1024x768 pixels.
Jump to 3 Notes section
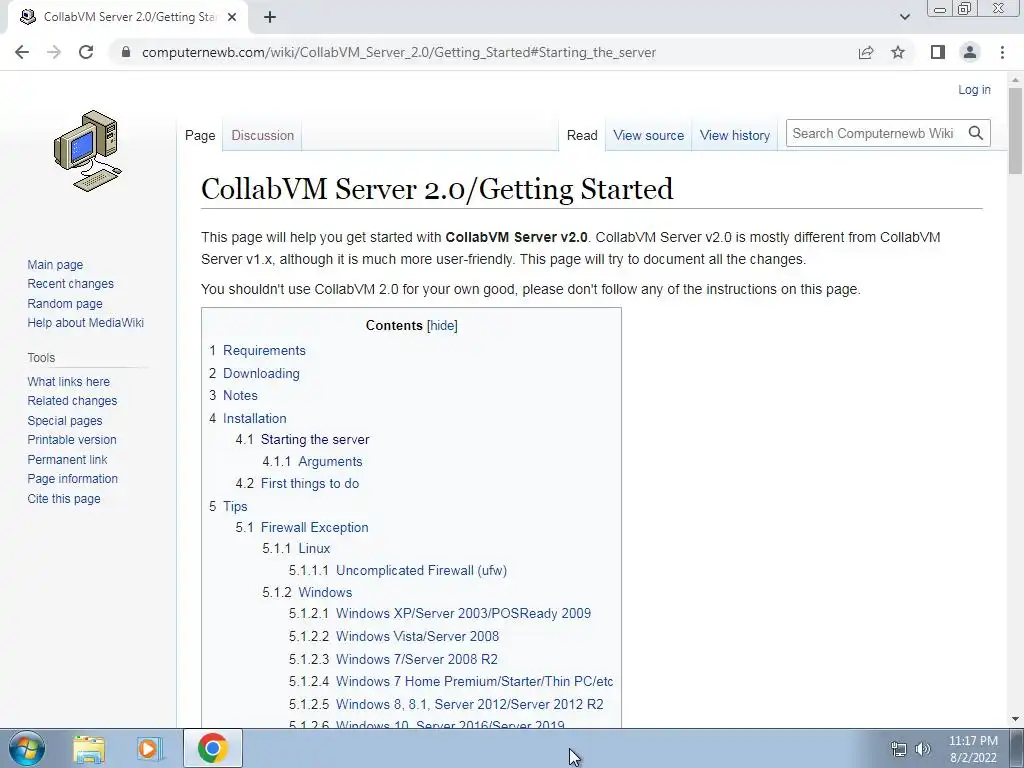tap(233, 395)
